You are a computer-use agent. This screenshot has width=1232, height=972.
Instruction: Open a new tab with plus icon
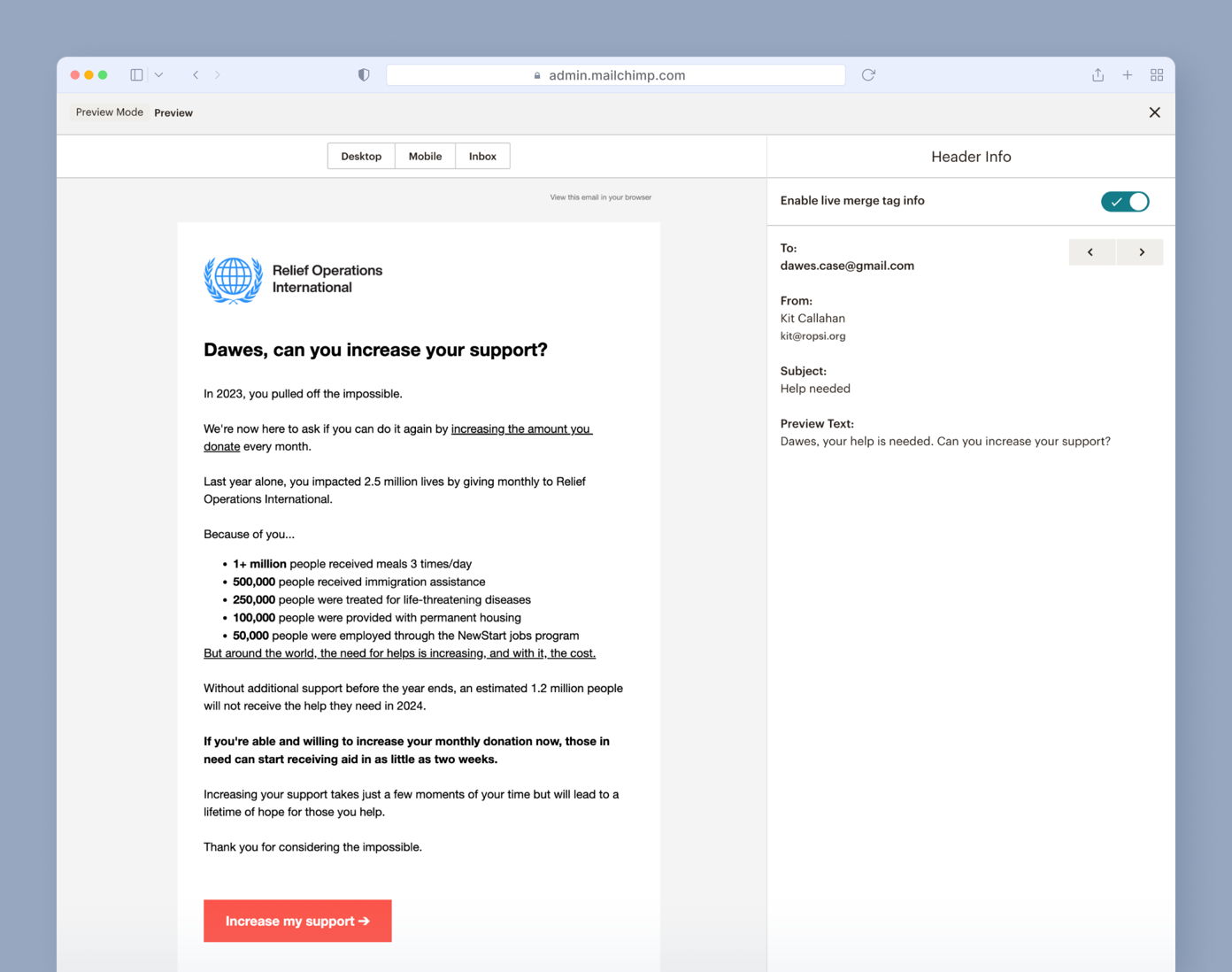click(x=1127, y=75)
